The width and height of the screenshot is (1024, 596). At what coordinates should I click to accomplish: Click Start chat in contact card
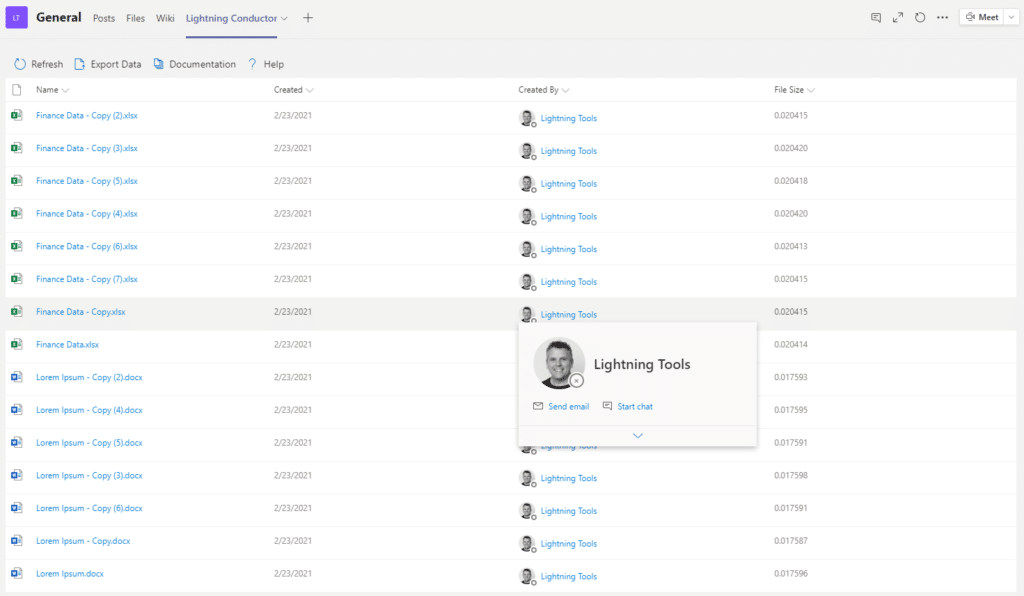click(635, 406)
